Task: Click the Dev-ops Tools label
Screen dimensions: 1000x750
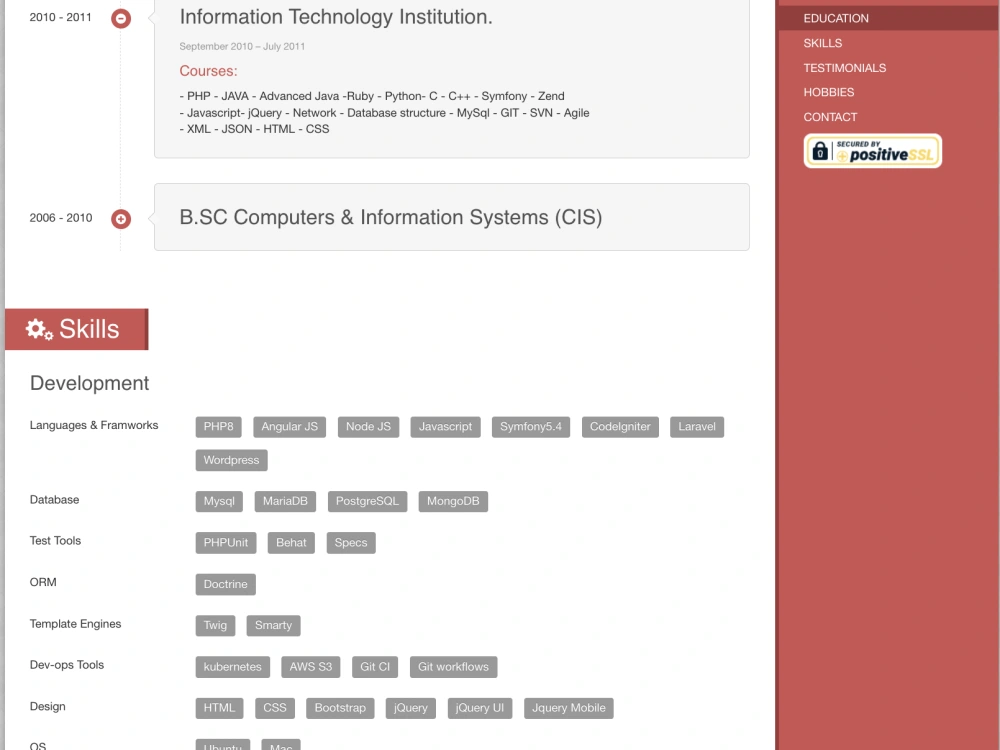Action: [x=66, y=665]
